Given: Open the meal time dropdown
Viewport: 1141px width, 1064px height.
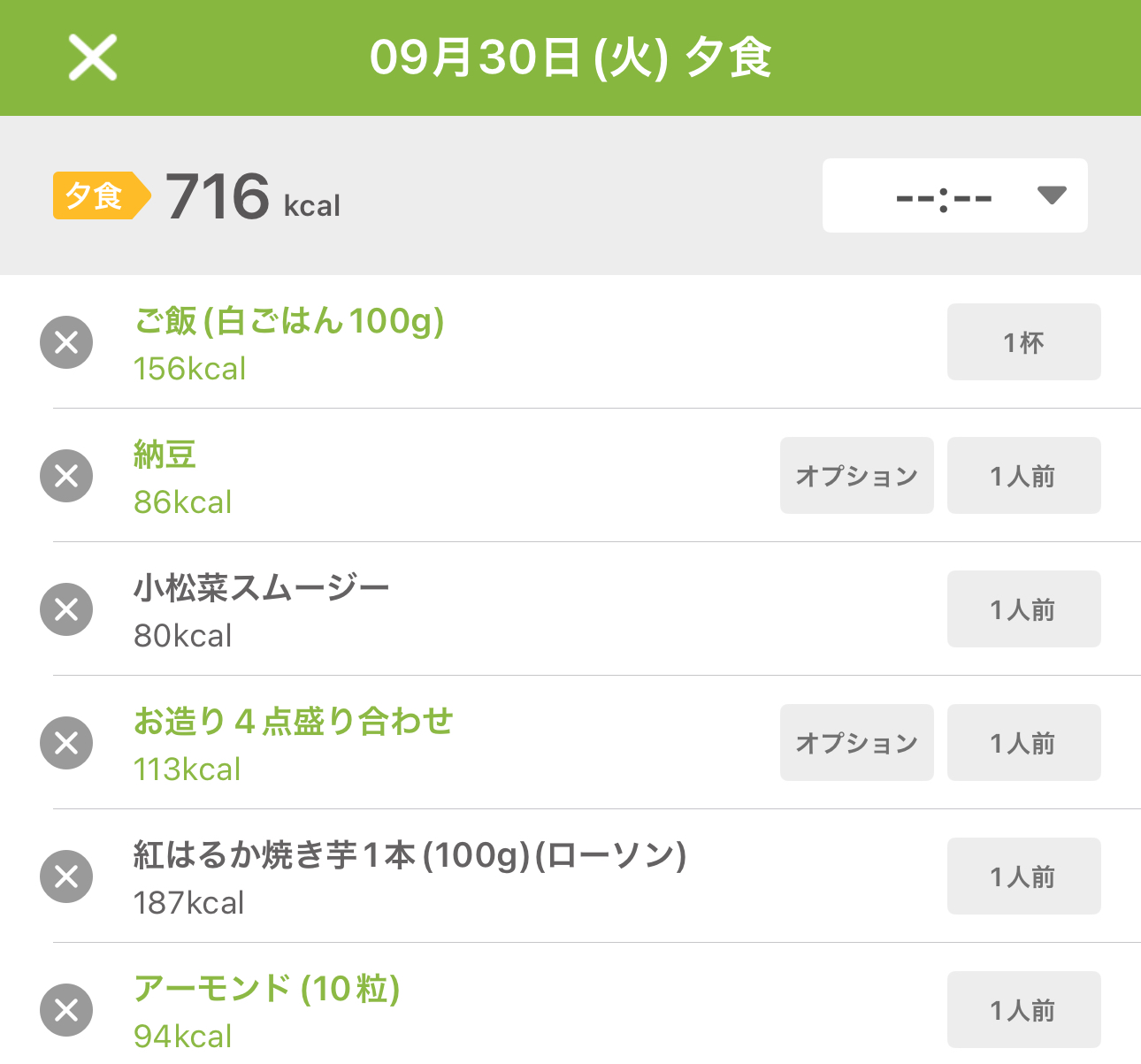Looking at the screenshot, I should pos(954,195).
